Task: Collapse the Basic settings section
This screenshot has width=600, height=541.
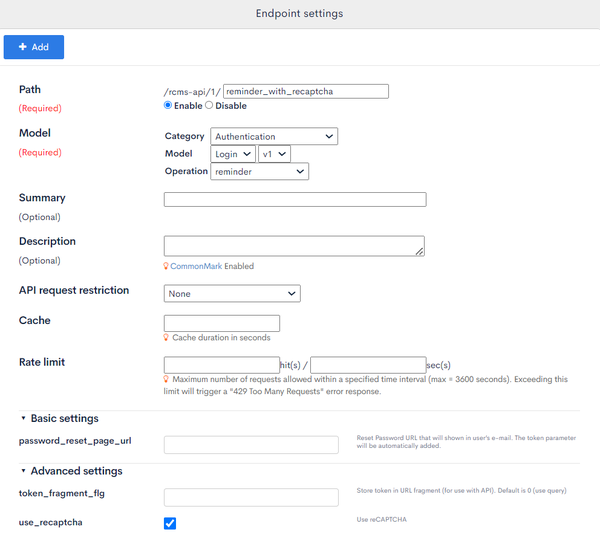Action: (23, 418)
